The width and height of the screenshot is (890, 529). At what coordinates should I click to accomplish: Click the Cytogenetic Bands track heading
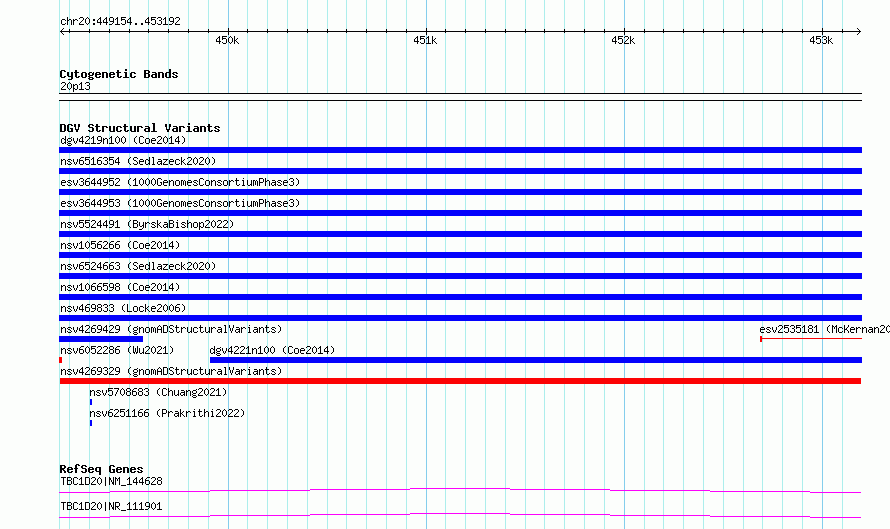coord(119,74)
